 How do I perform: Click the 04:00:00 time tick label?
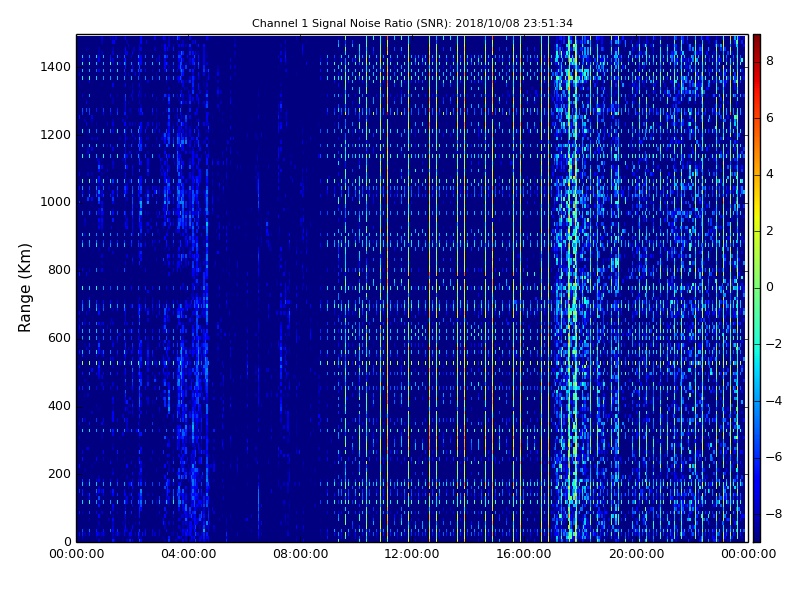click(x=189, y=554)
